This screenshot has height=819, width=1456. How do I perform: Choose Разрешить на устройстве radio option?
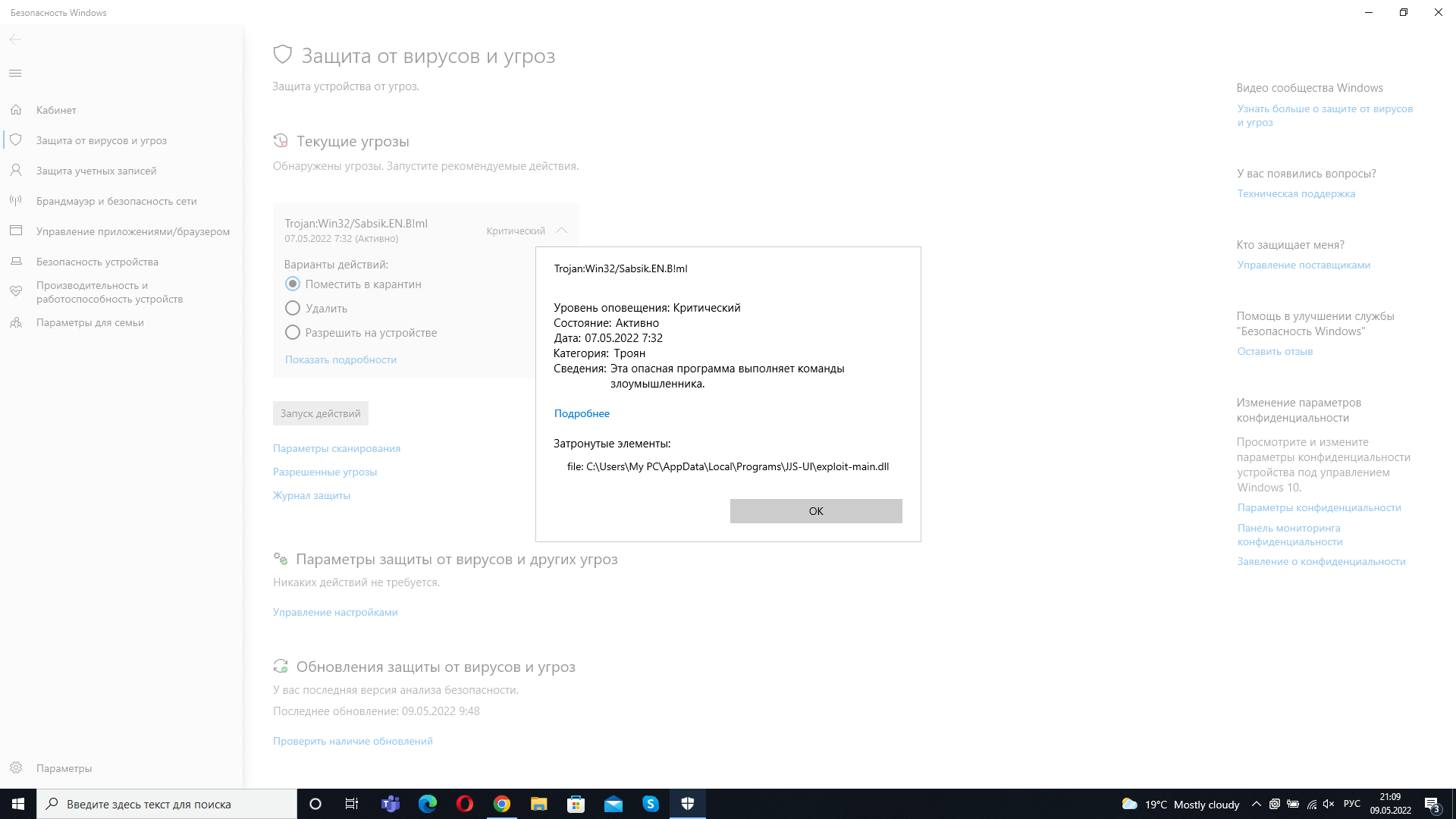click(x=293, y=332)
